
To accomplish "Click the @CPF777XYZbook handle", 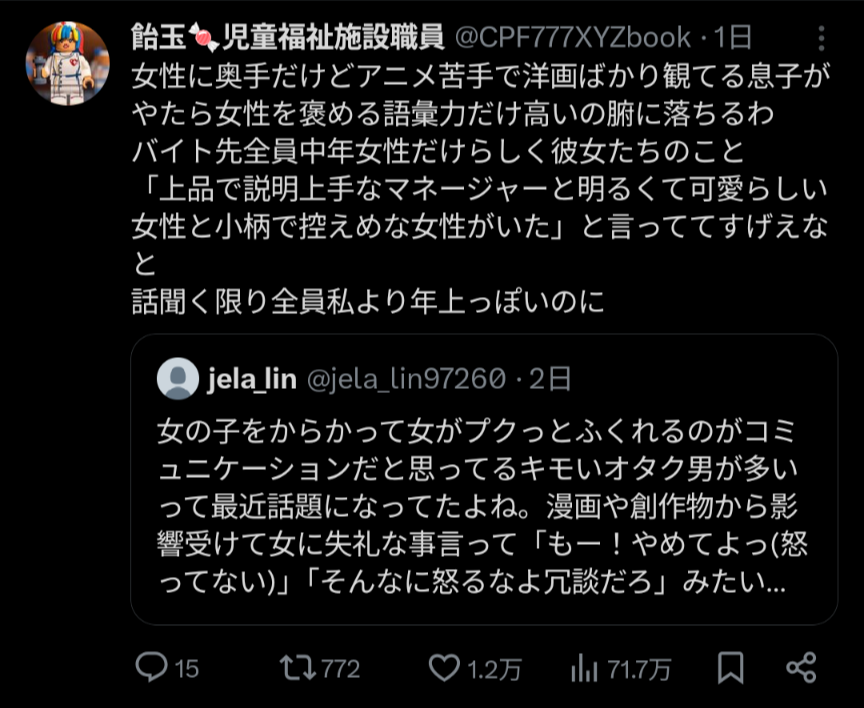I will coord(573,38).
